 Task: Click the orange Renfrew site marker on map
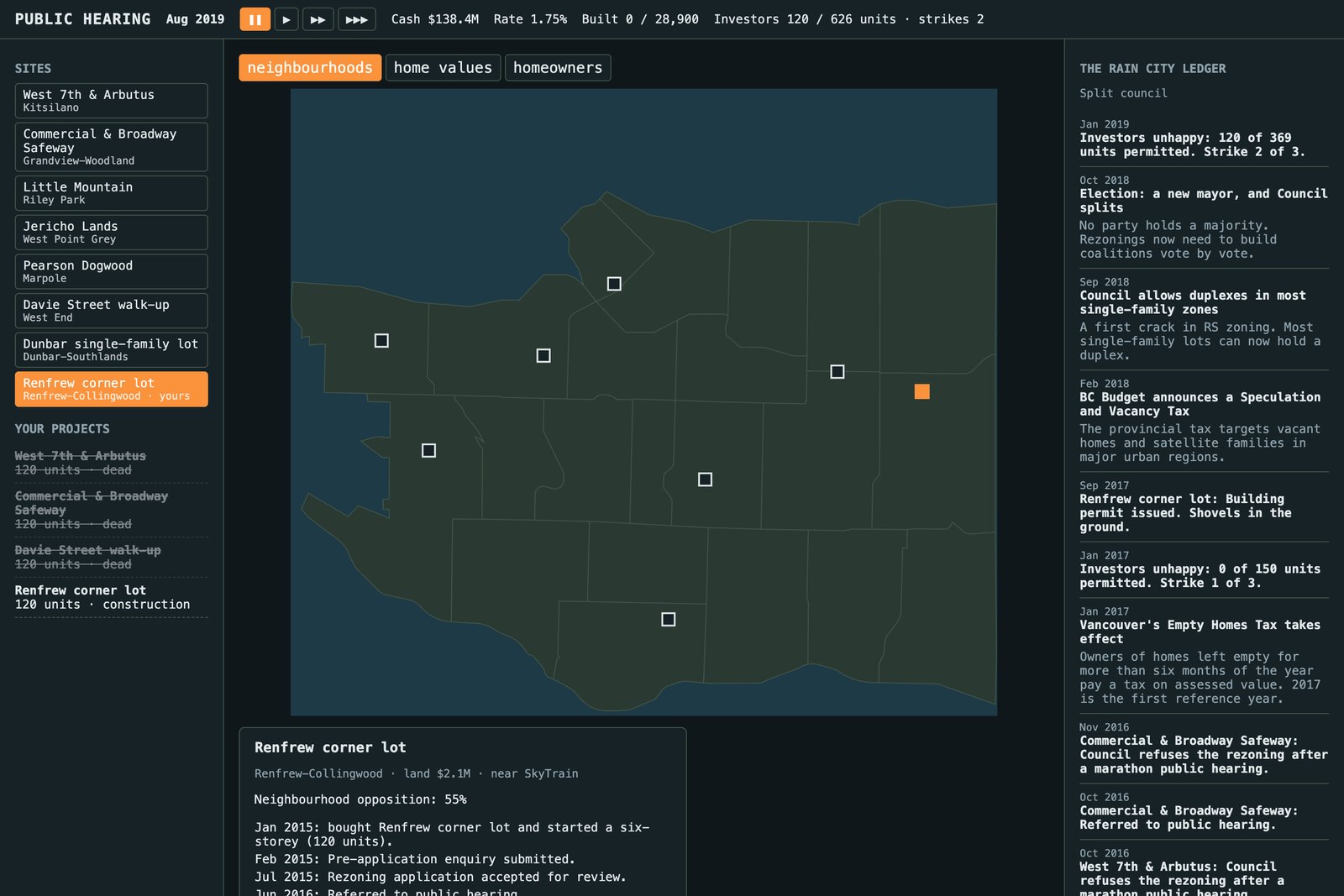point(921,391)
